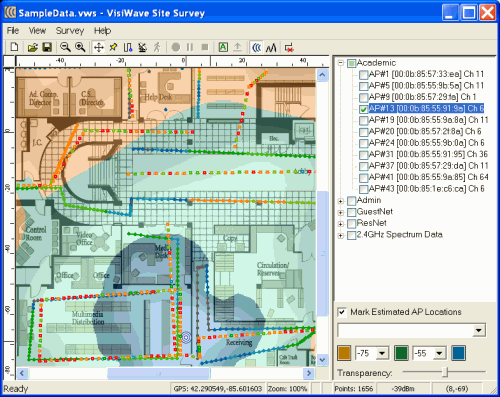Screen dimensions: 500x397
Task: Select the AP#31 Ch 36 row
Action: (428, 154)
